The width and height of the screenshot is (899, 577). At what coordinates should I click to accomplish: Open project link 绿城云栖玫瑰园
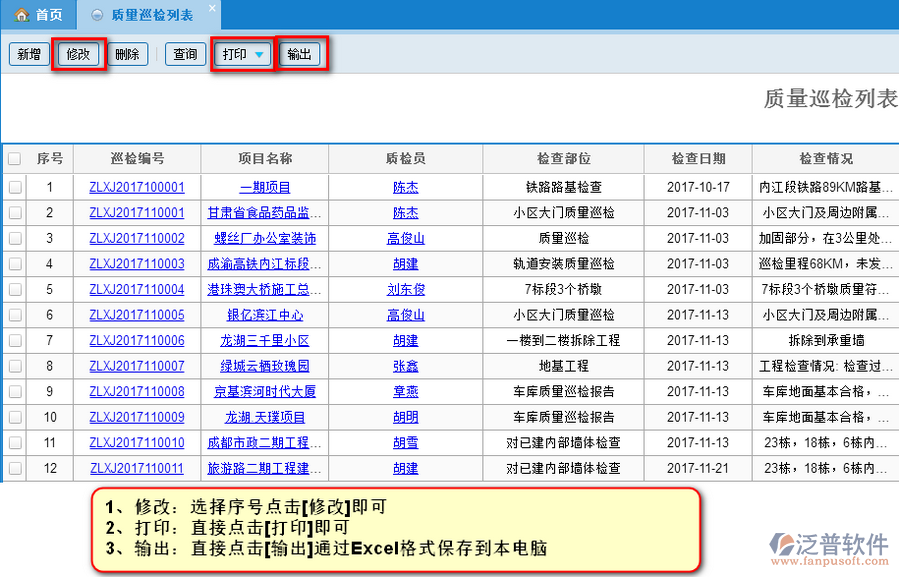pos(265,366)
